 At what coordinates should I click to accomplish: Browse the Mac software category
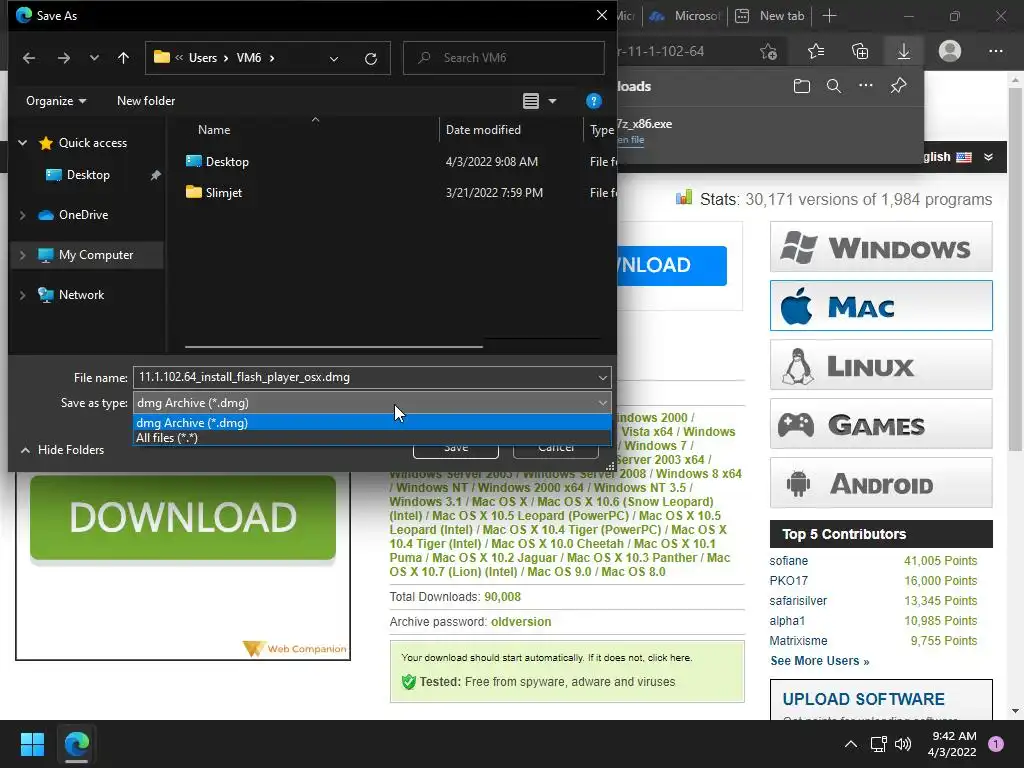click(x=881, y=306)
